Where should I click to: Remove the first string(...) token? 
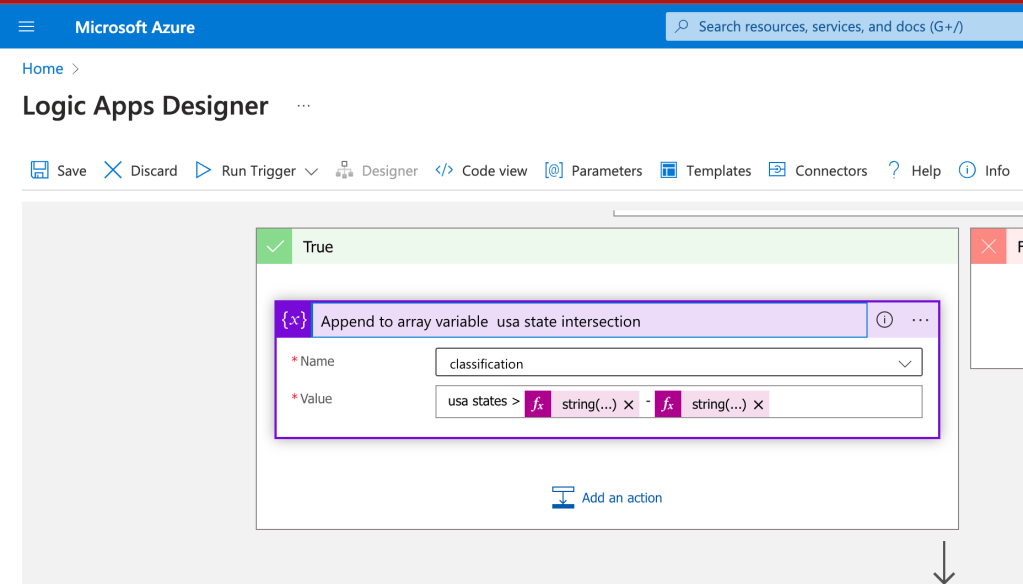coord(628,405)
